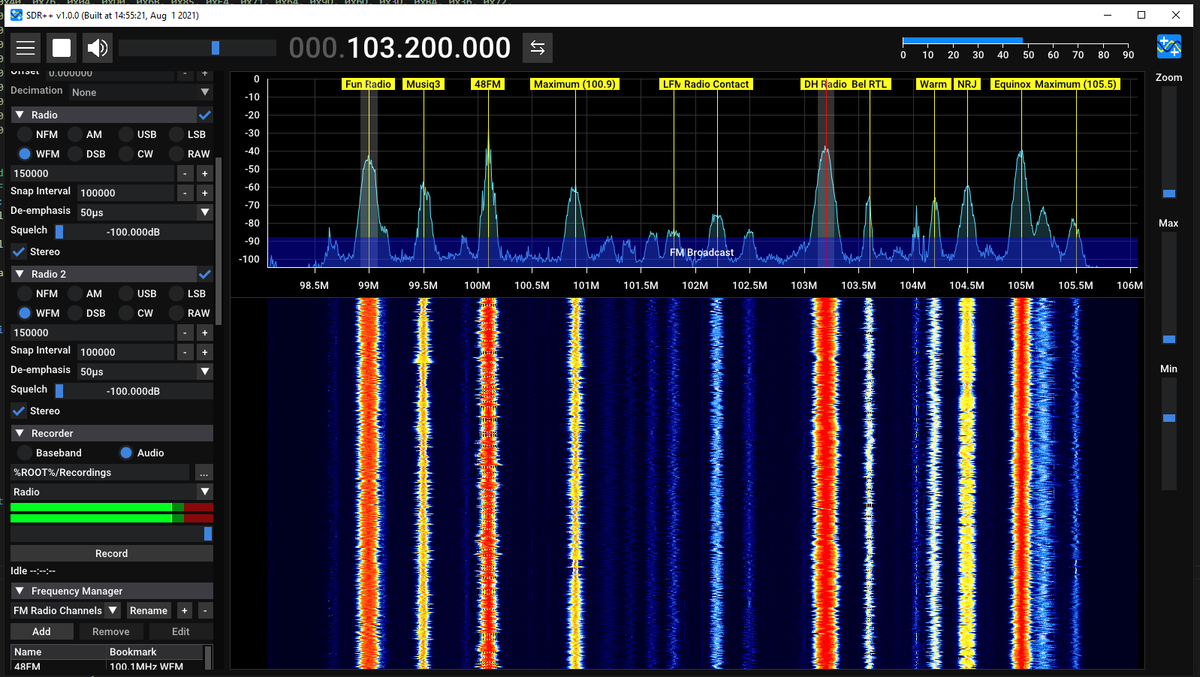Click the minus icon beside Rename
The width and height of the screenshot is (1200, 677).
click(205, 610)
